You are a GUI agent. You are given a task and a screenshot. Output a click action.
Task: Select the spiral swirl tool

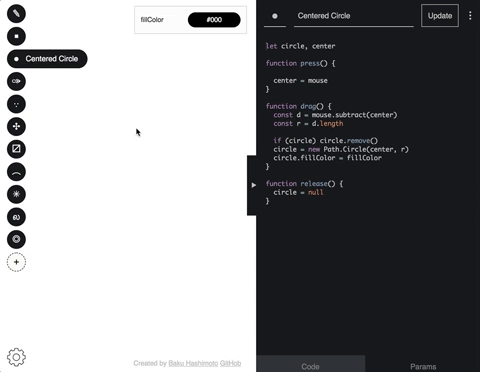tap(16, 217)
